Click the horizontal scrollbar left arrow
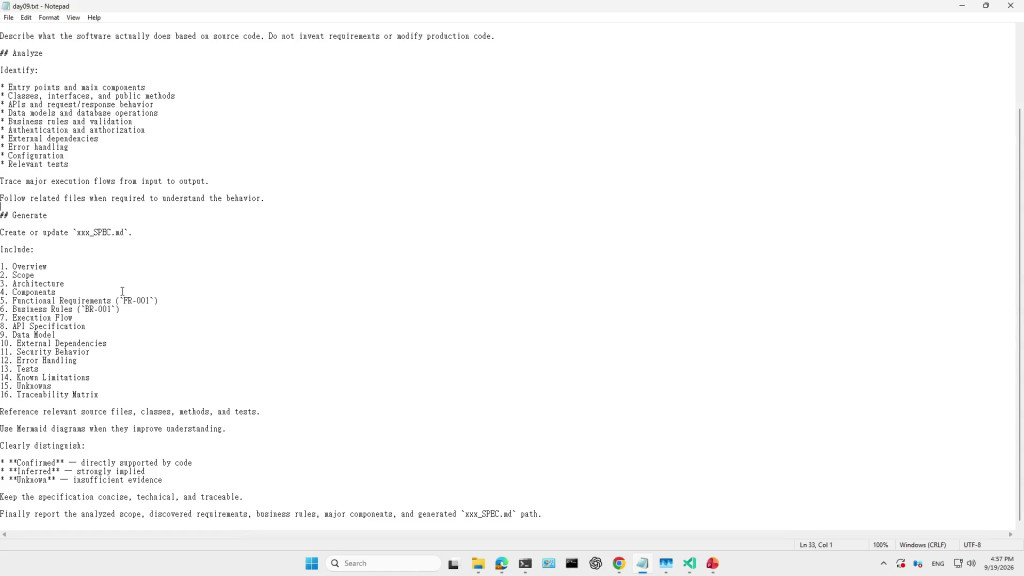The height and width of the screenshot is (576, 1024). tap(5, 534)
